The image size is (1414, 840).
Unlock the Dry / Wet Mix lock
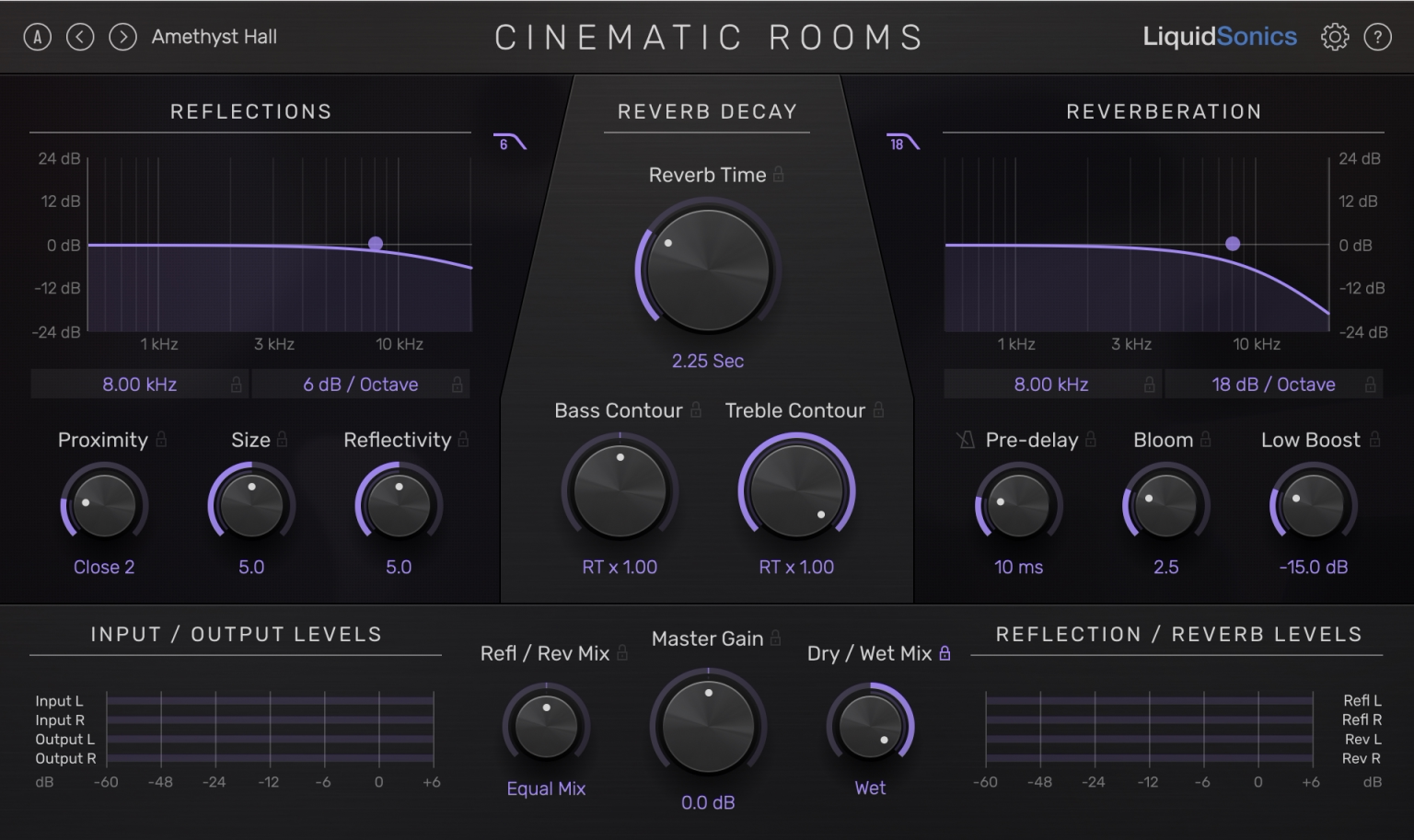pos(945,652)
